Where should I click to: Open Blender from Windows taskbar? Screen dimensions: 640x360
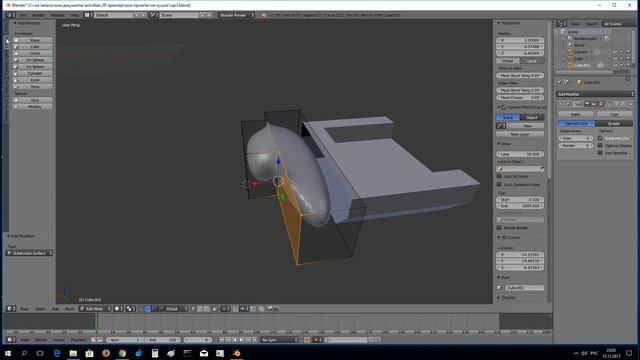click(236, 353)
